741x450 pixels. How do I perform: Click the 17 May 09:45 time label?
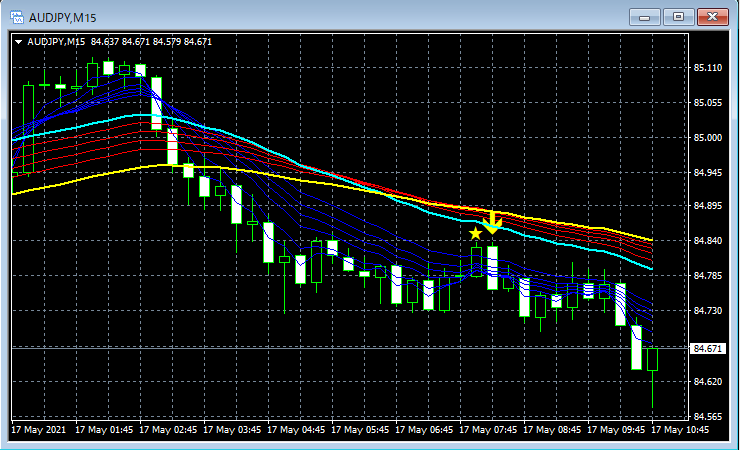coord(616,431)
